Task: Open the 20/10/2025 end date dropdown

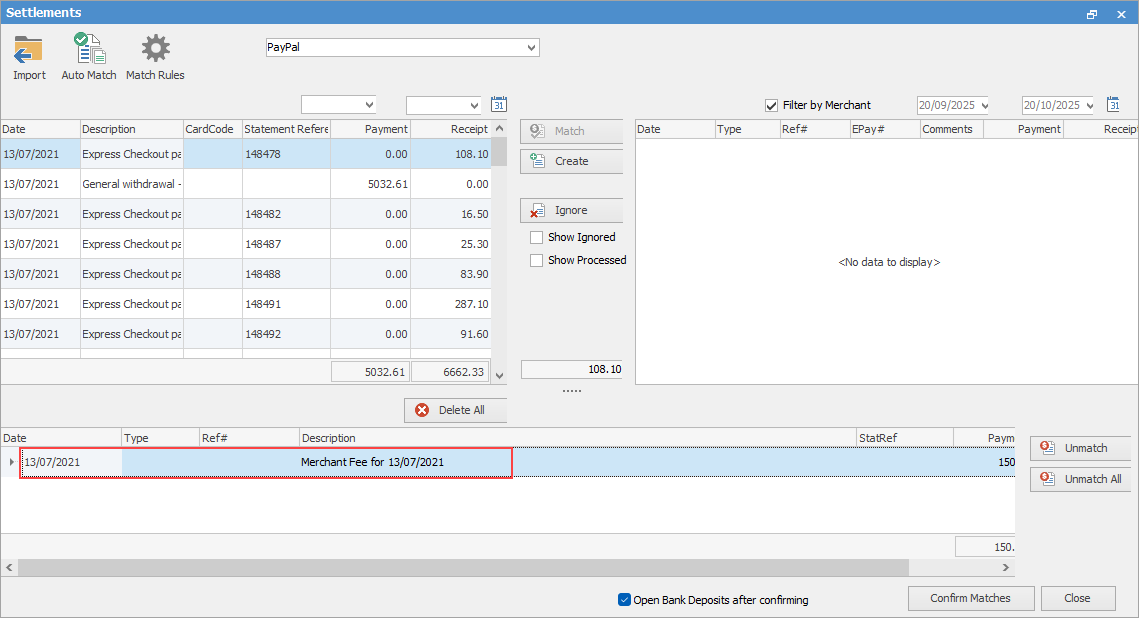Action: coord(1087,106)
